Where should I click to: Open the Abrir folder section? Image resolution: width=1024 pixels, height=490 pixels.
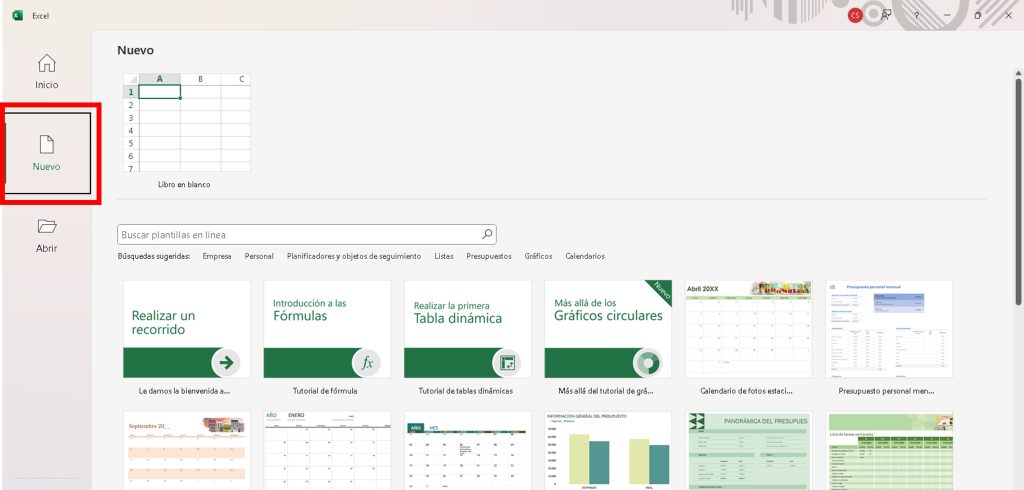[x=46, y=235]
